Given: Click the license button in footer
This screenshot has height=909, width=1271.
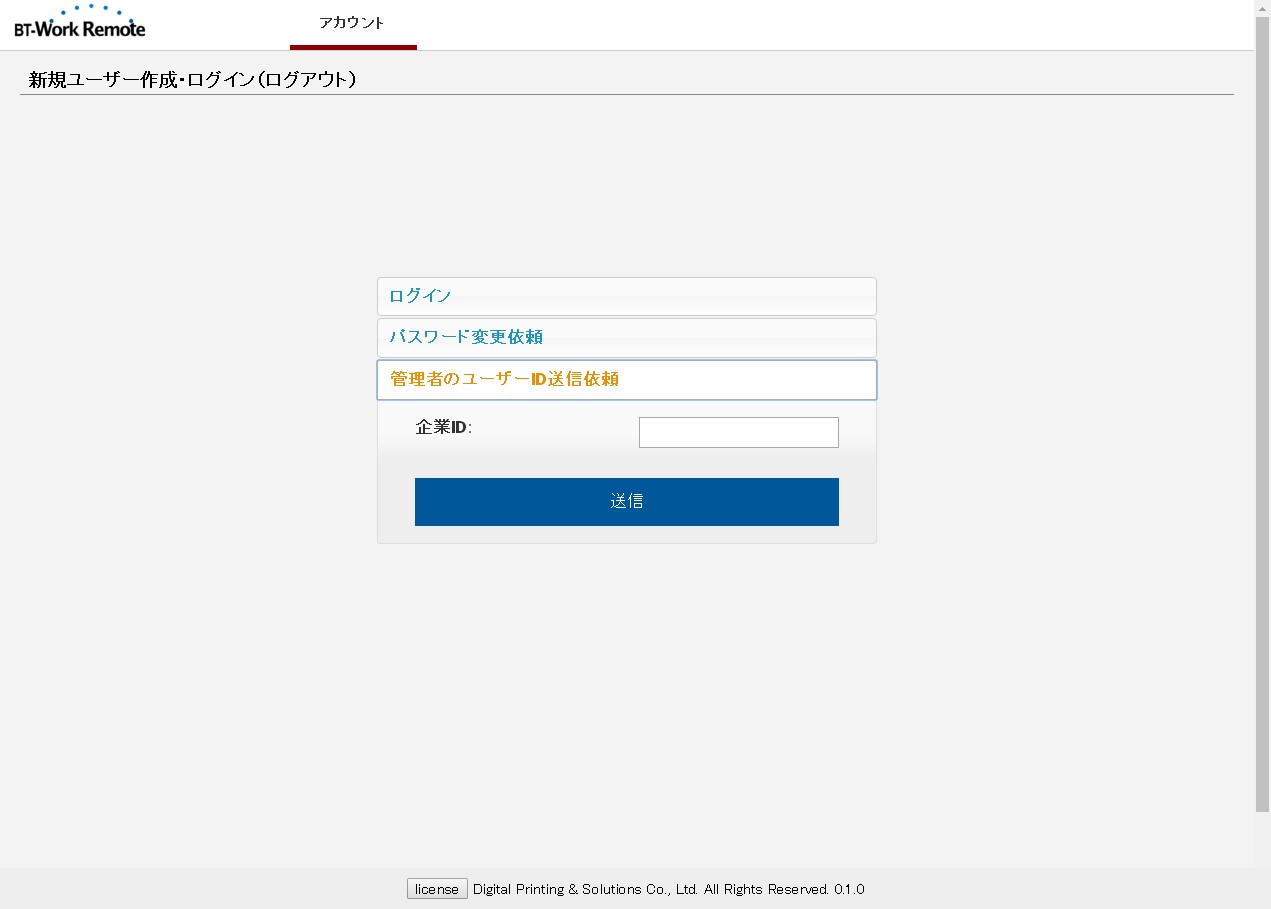Looking at the screenshot, I should click(x=437, y=889).
